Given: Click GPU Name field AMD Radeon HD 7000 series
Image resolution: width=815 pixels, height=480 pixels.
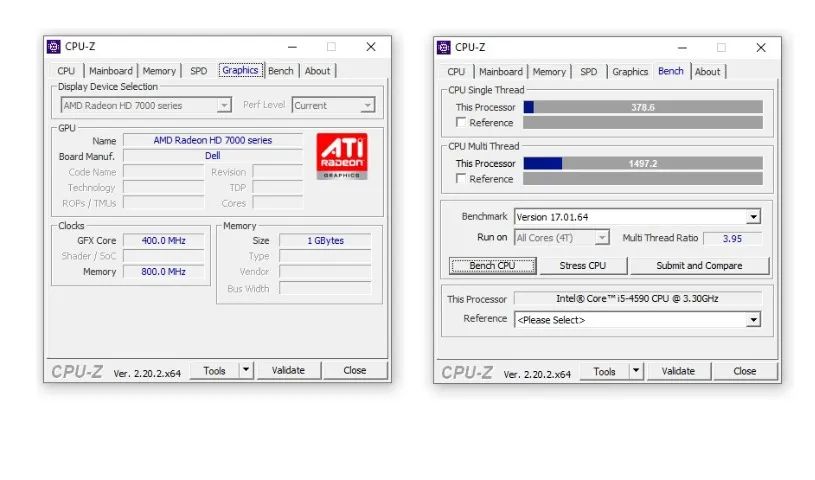Looking at the screenshot, I should [213, 140].
